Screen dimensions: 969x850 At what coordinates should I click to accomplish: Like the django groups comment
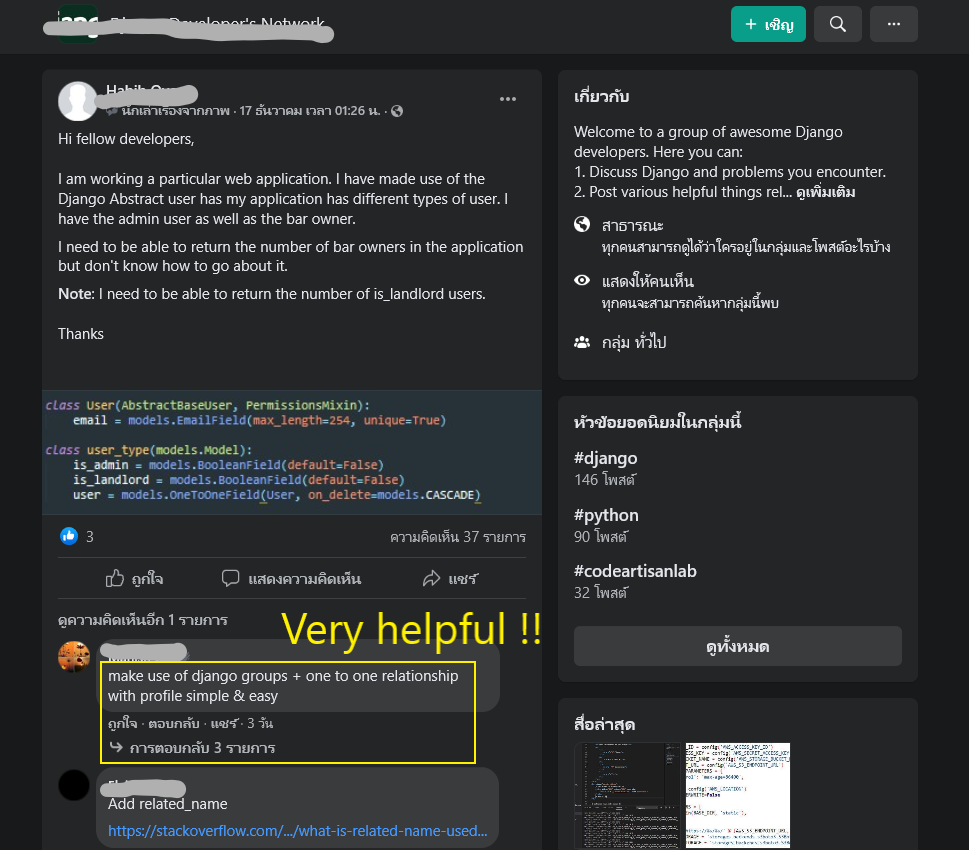[122, 723]
